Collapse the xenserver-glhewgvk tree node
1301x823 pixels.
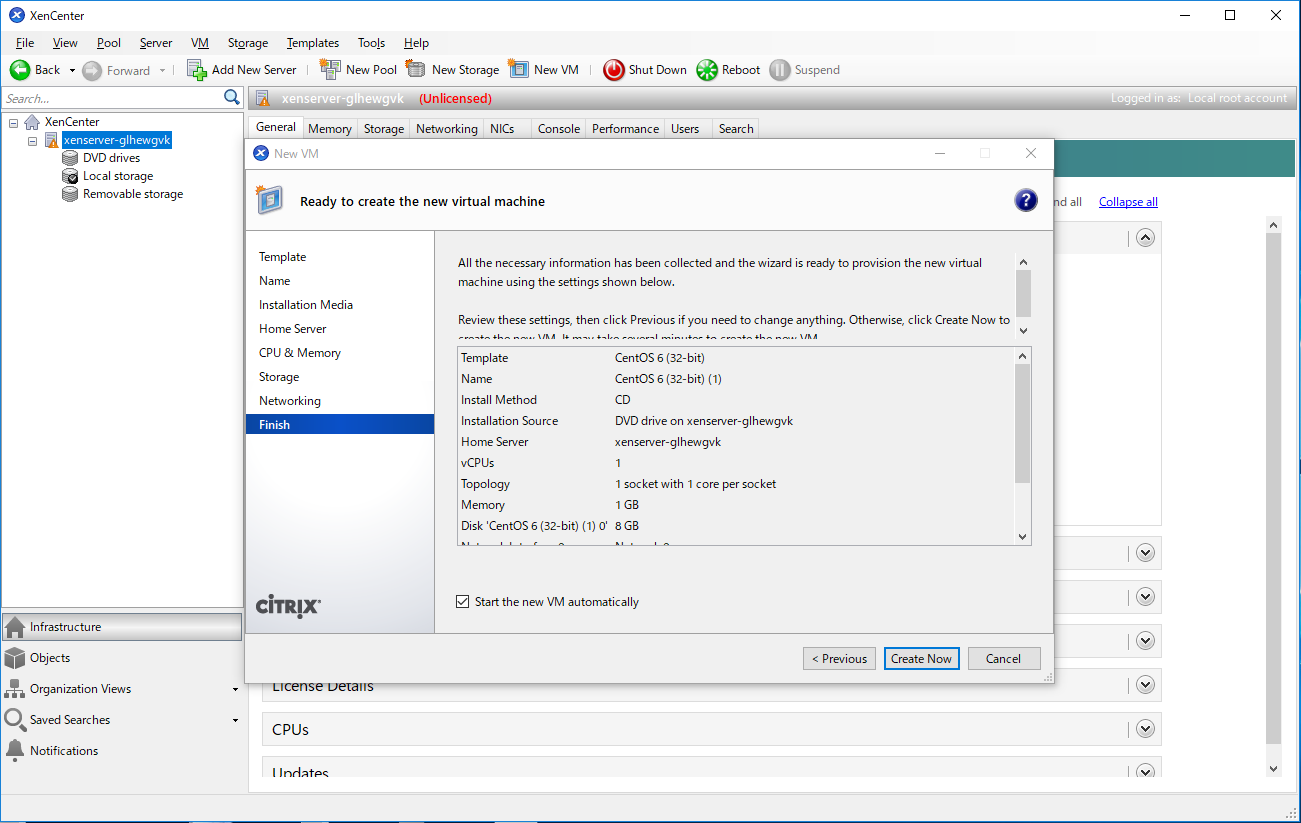pyautogui.click(x=33, y=141)
